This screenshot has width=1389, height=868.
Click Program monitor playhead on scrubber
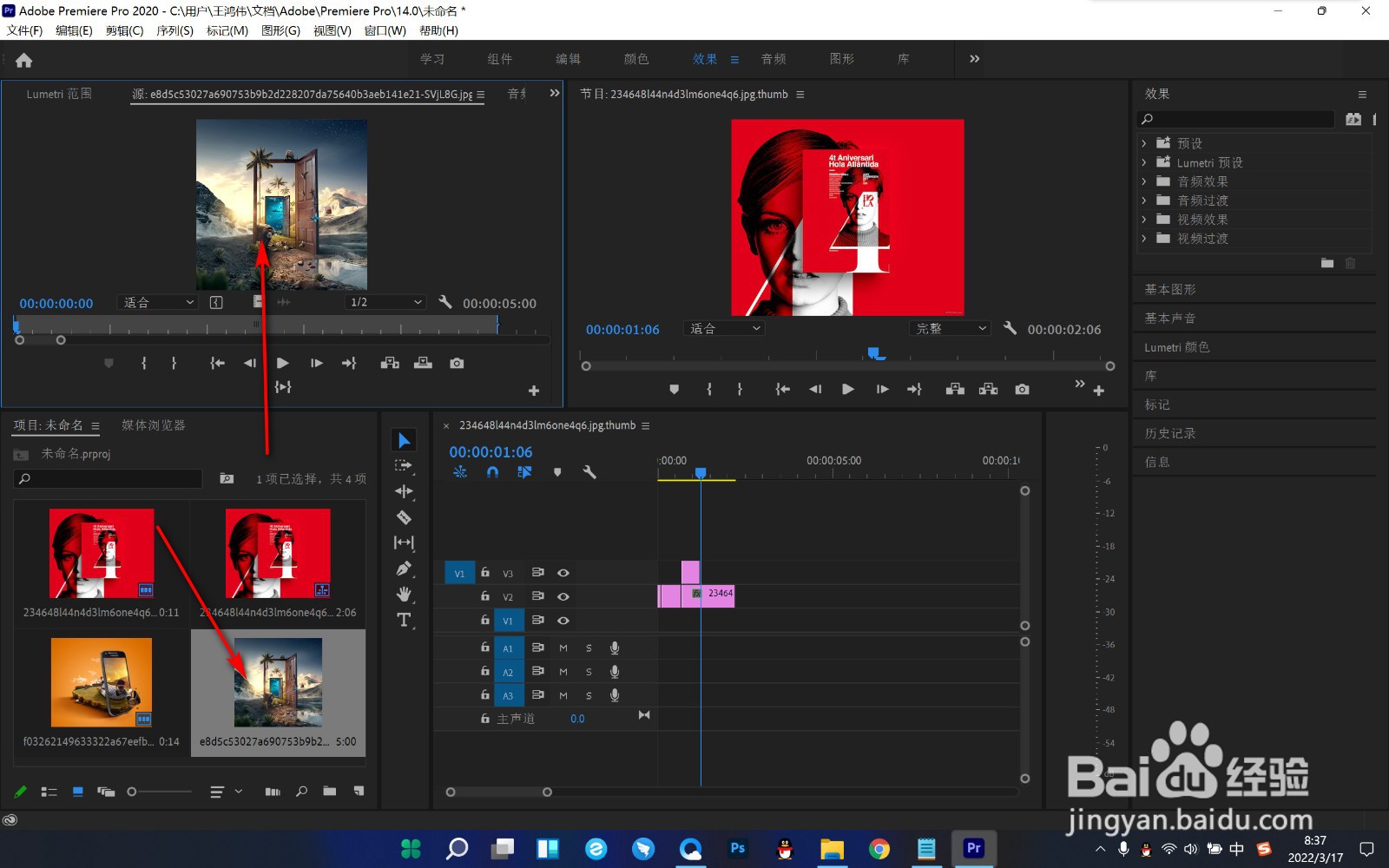click(874, 352)
